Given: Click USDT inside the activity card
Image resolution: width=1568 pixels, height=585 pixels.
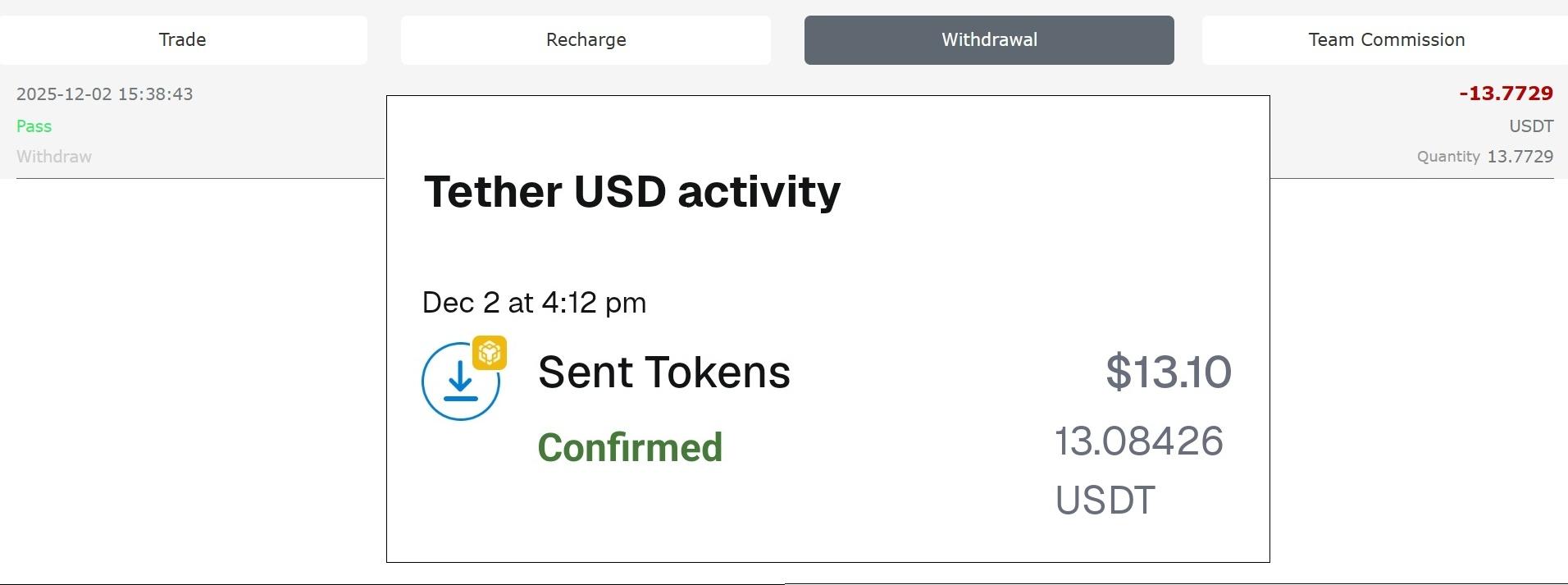Looking at the screenshot, I should click(x=1105, y=500).
